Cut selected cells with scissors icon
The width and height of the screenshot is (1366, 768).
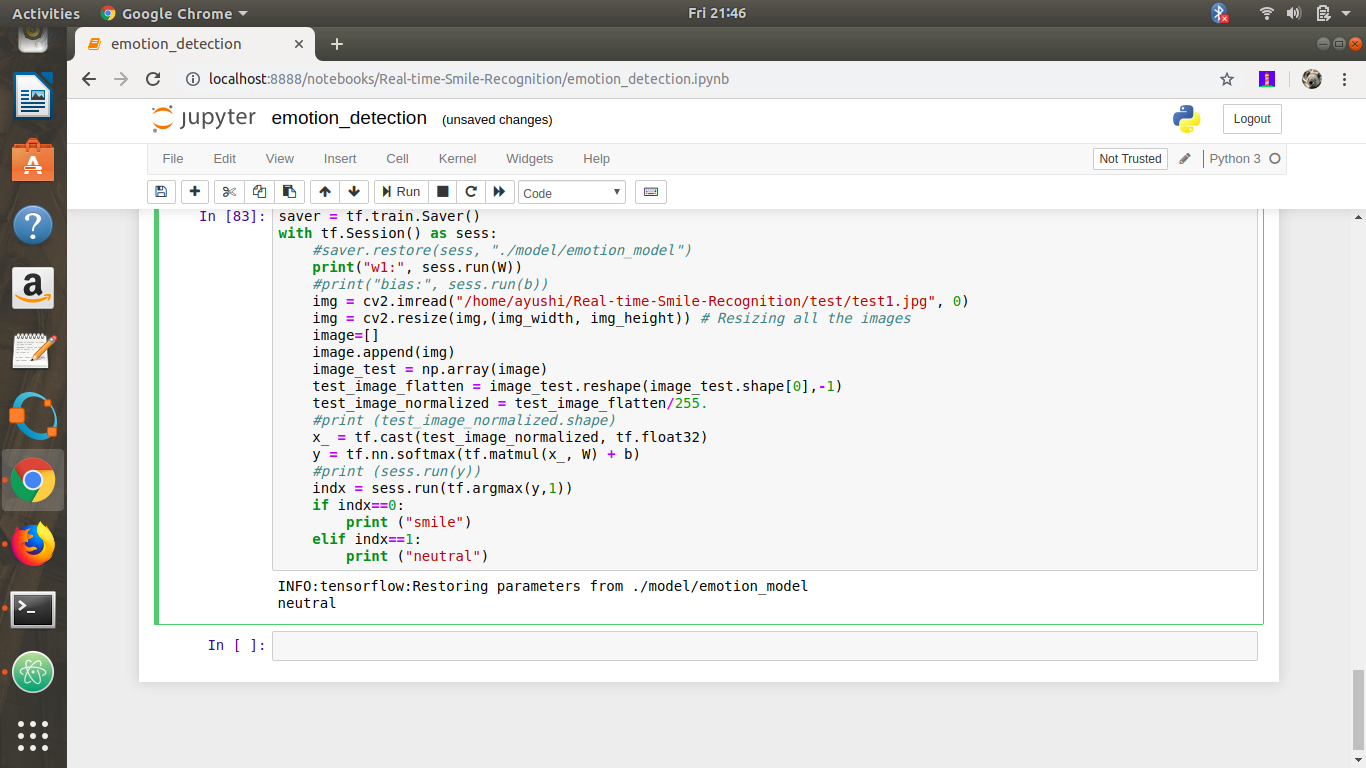point(229,192)
